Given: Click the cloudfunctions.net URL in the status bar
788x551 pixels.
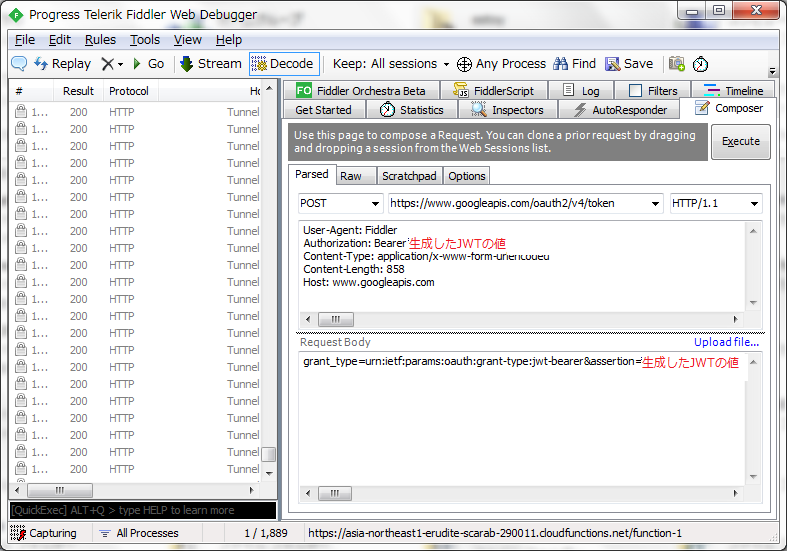Looking at the screenshot, I should 495,533.
